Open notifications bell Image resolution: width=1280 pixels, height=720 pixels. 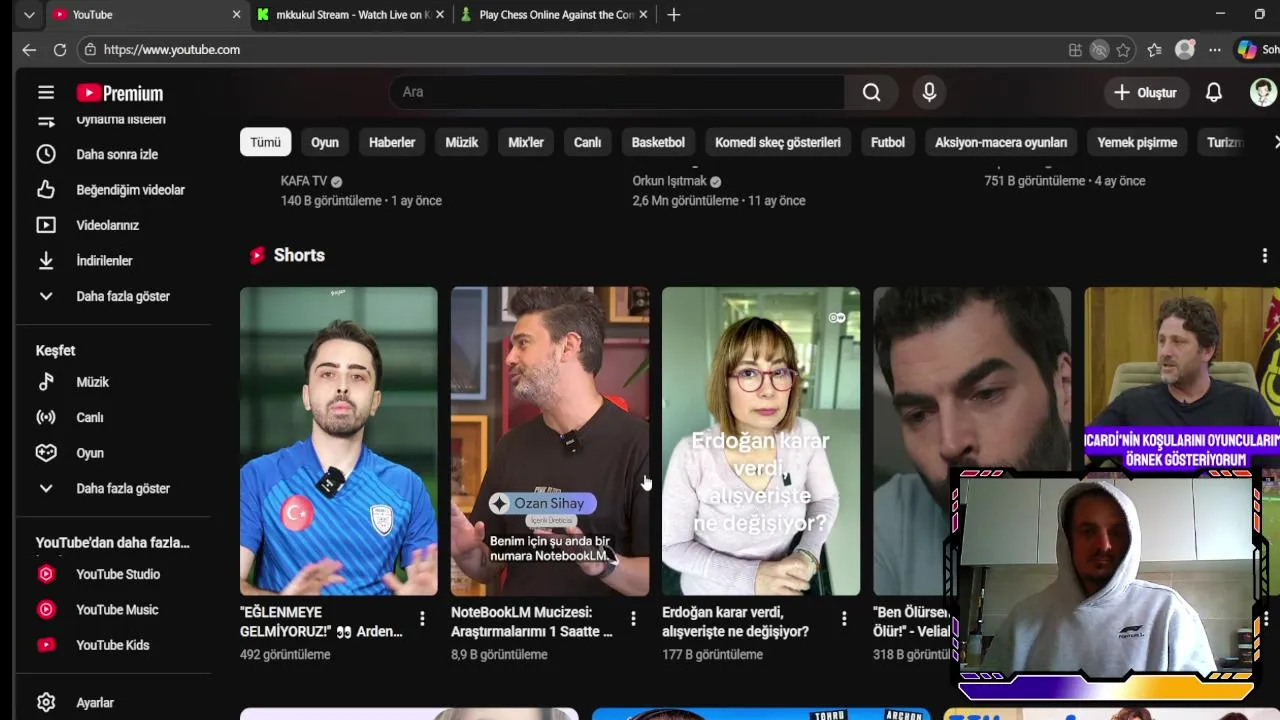point(1213,92)
